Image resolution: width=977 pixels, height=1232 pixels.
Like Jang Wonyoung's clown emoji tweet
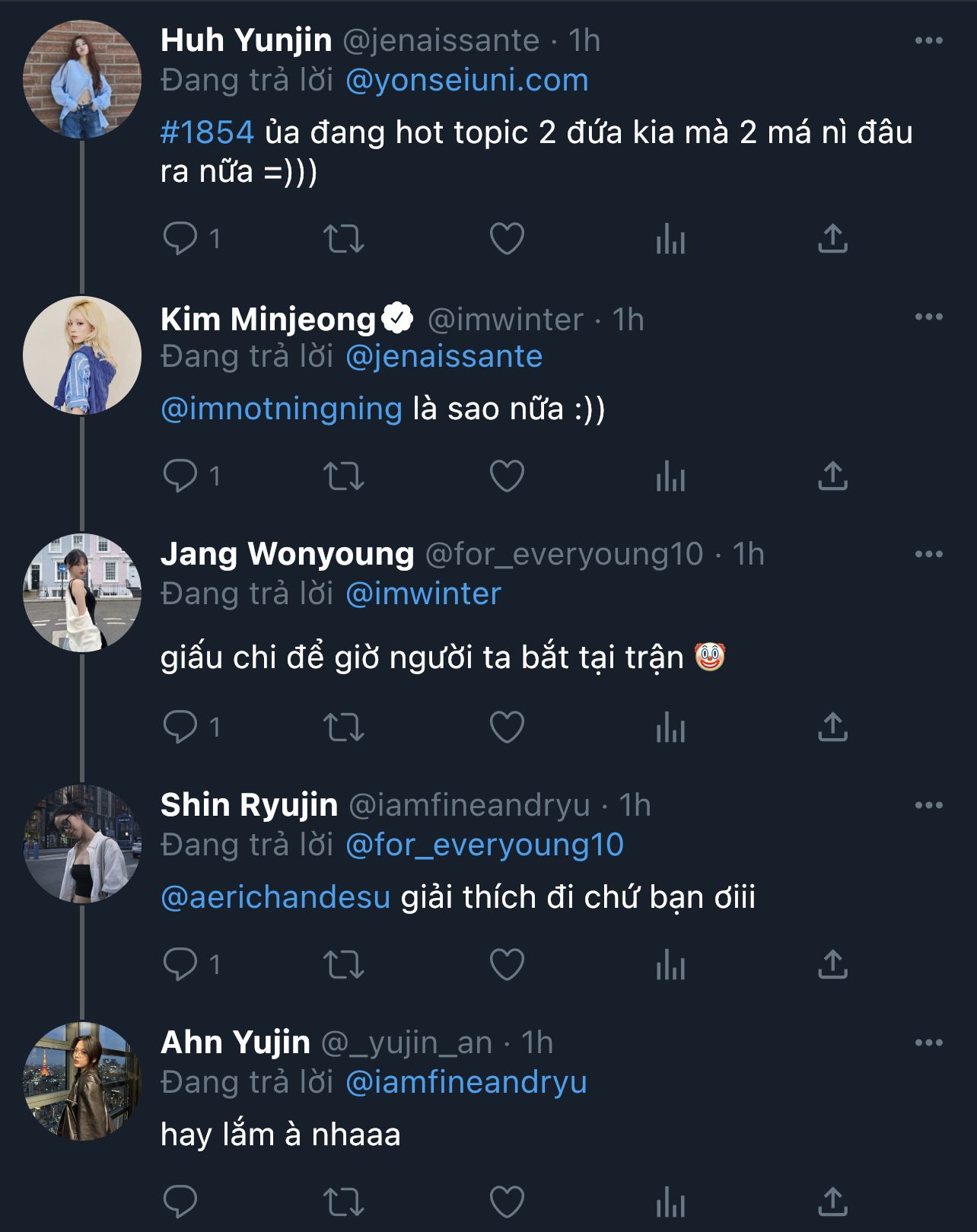tap(507, 727)
